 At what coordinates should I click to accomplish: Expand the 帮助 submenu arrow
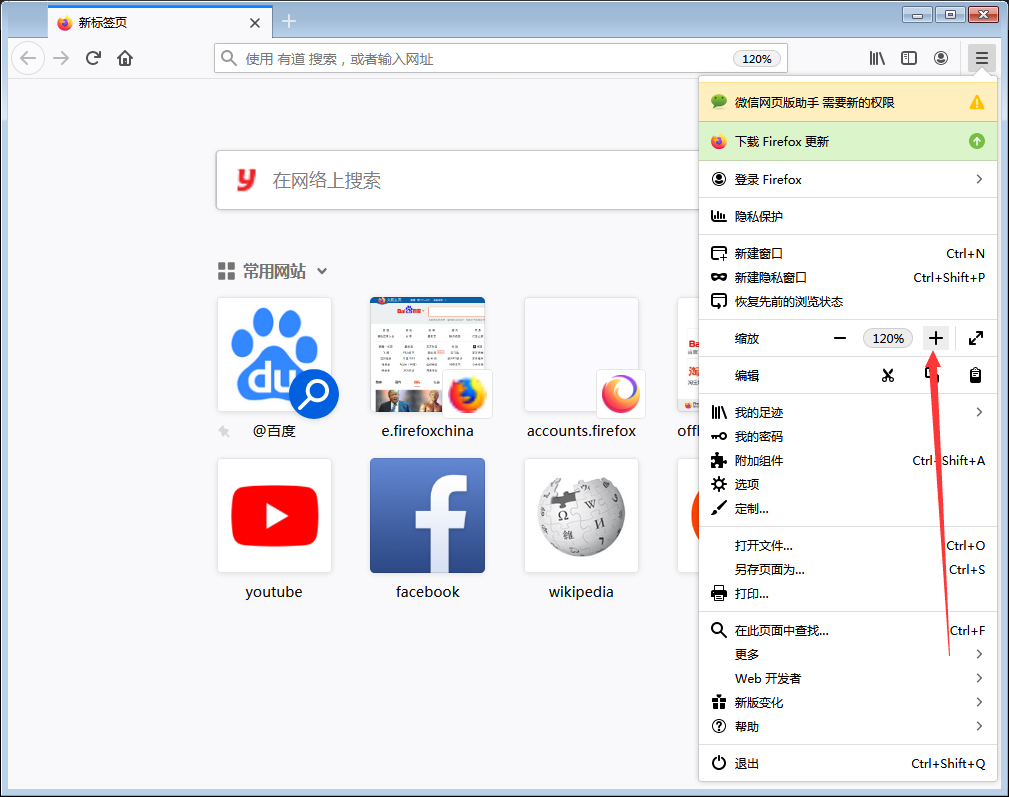(x=978, y=726)
